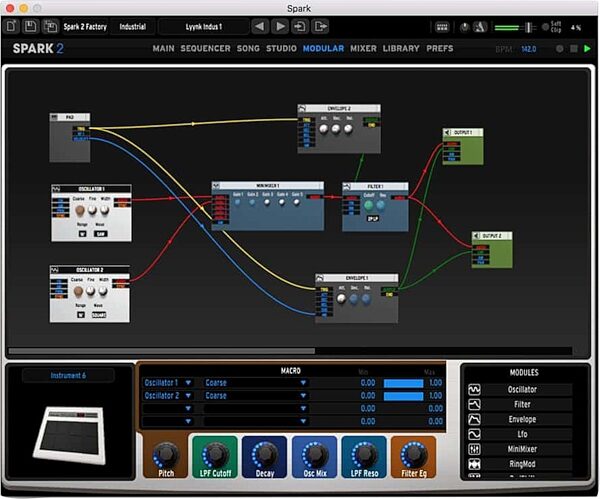This screenshot has height=499, width=600.
Task: Click the metronome icon in top toolbar
Action: [480, 27]
